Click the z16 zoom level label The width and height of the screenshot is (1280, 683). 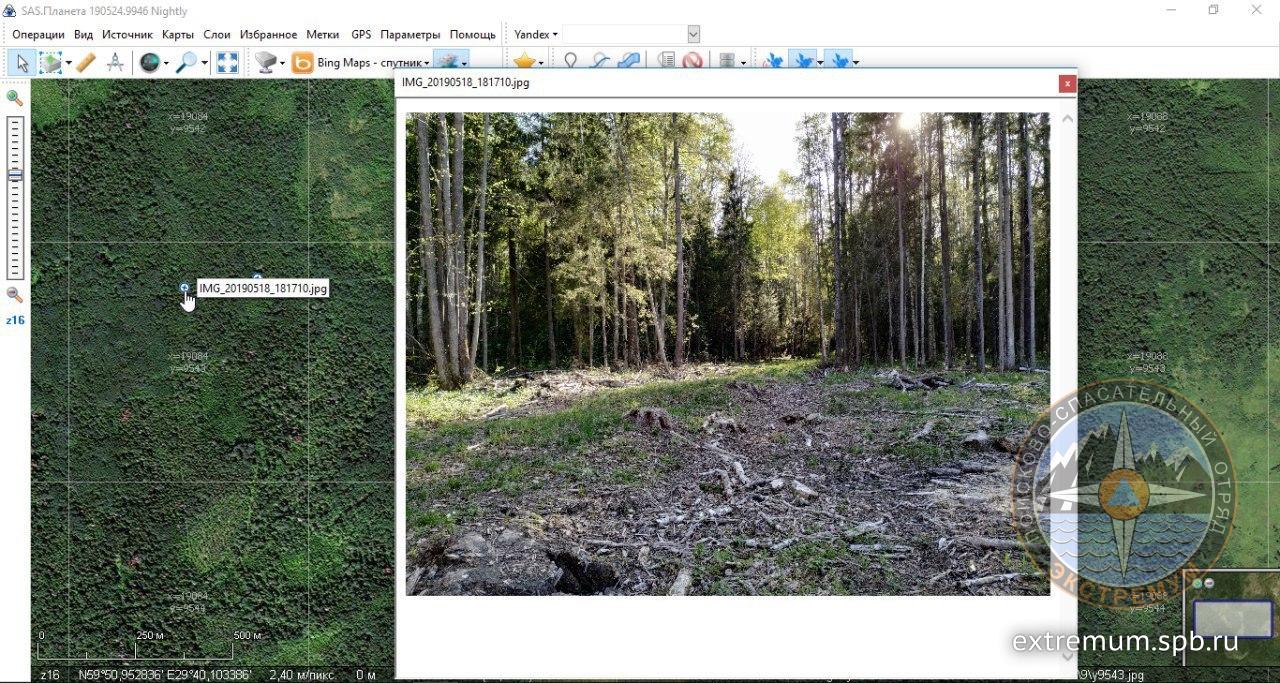click(x=15, y=320)
